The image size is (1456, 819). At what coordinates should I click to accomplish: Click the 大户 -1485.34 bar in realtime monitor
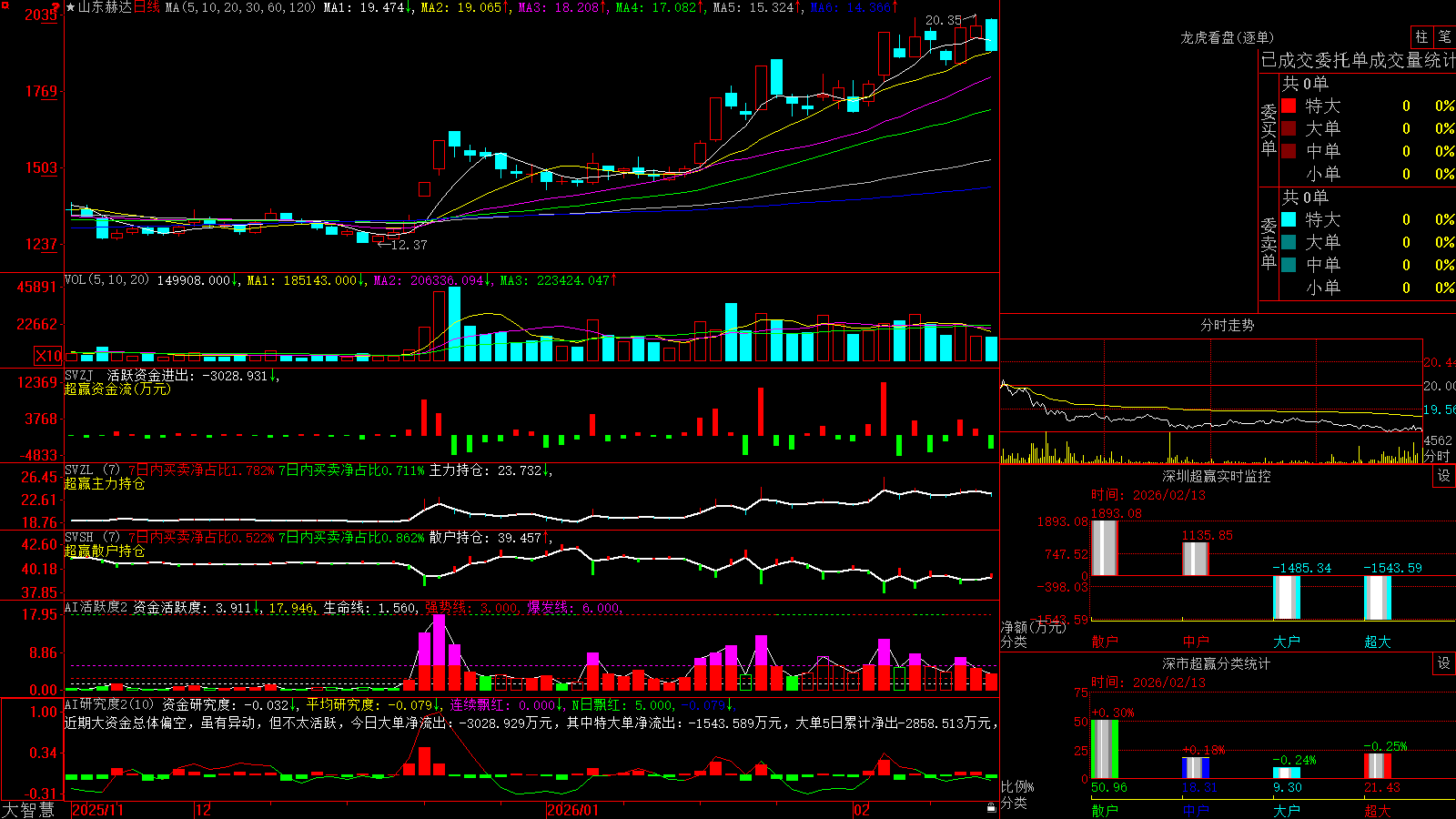coord(1286,598)
